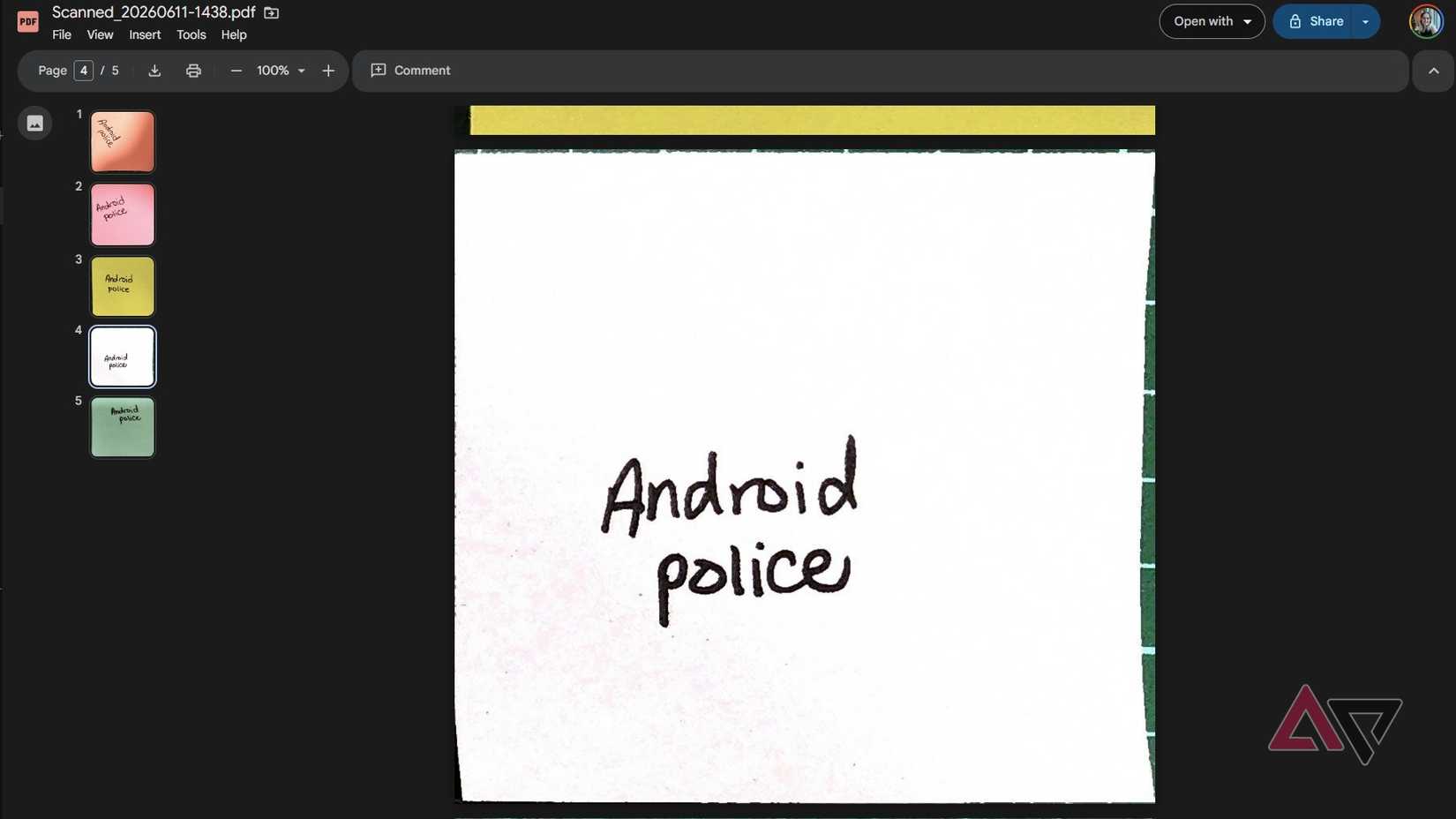The width and height of the screenshot is (1456, 819).
Task: Click the Scanned_20260611-1438.pdf file title
Action: pyautogui.click(x=154, y=12)
